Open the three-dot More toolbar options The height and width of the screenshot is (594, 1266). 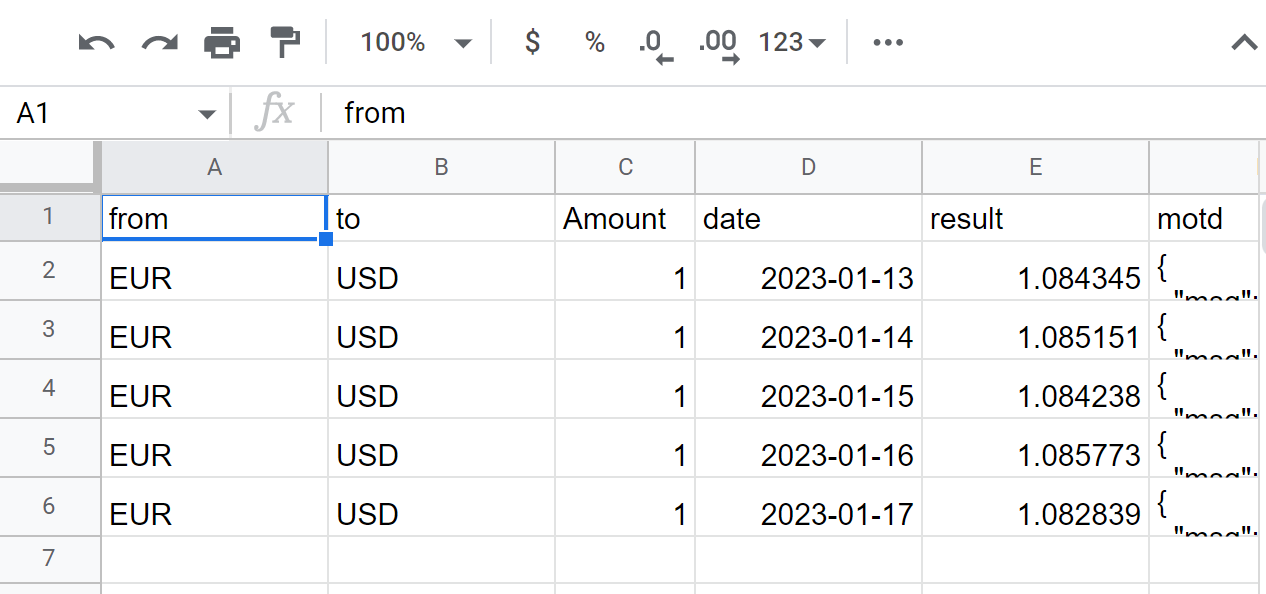[888, 42]
